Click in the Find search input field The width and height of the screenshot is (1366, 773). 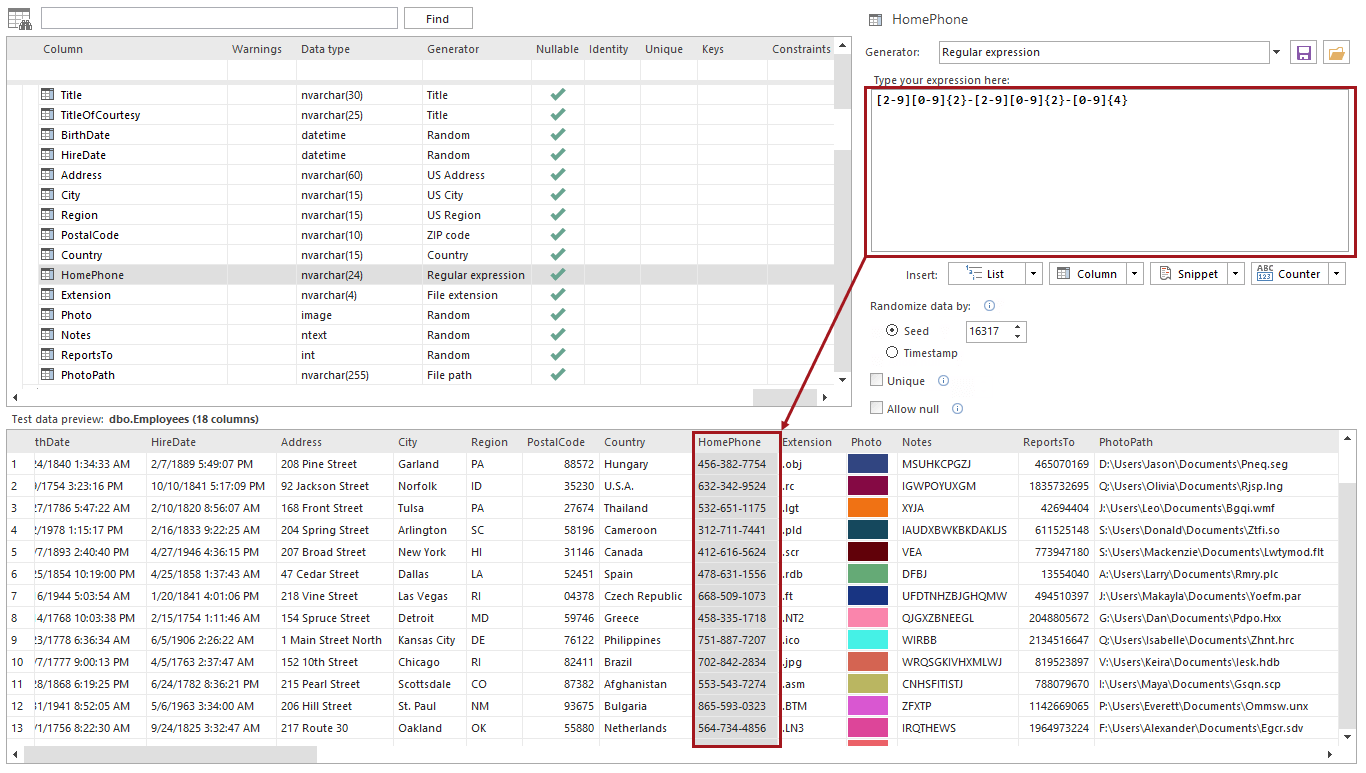pyautogui.click(x=219, y=19)
